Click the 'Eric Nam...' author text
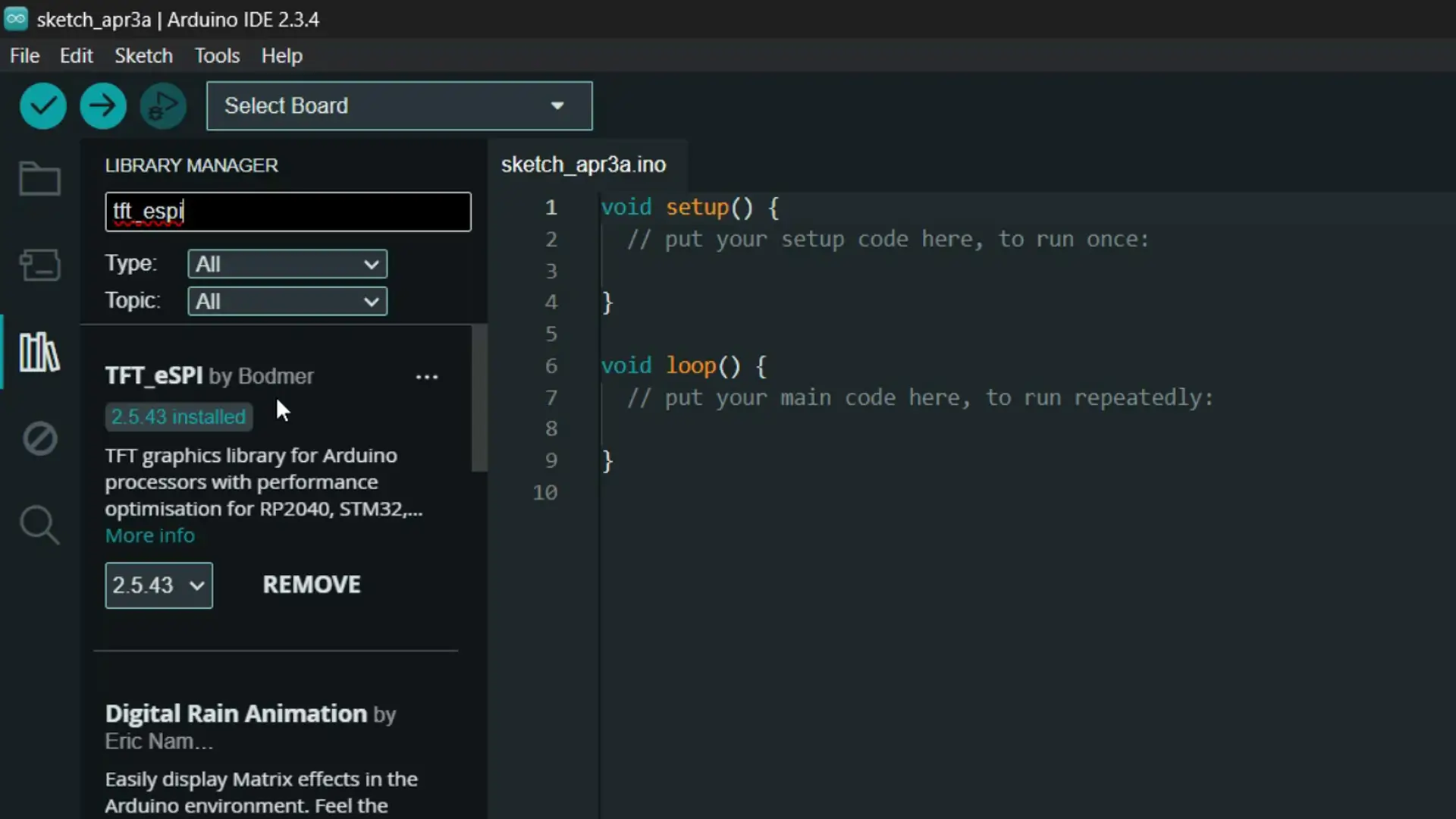The width and height of the screenshot is (1456, 819). [x=159, y=742]
